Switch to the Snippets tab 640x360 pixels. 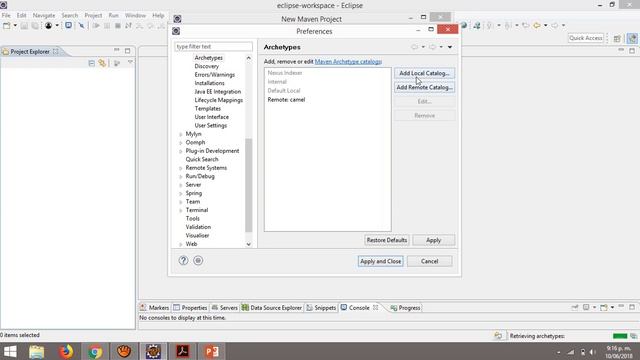coord(321,308)
